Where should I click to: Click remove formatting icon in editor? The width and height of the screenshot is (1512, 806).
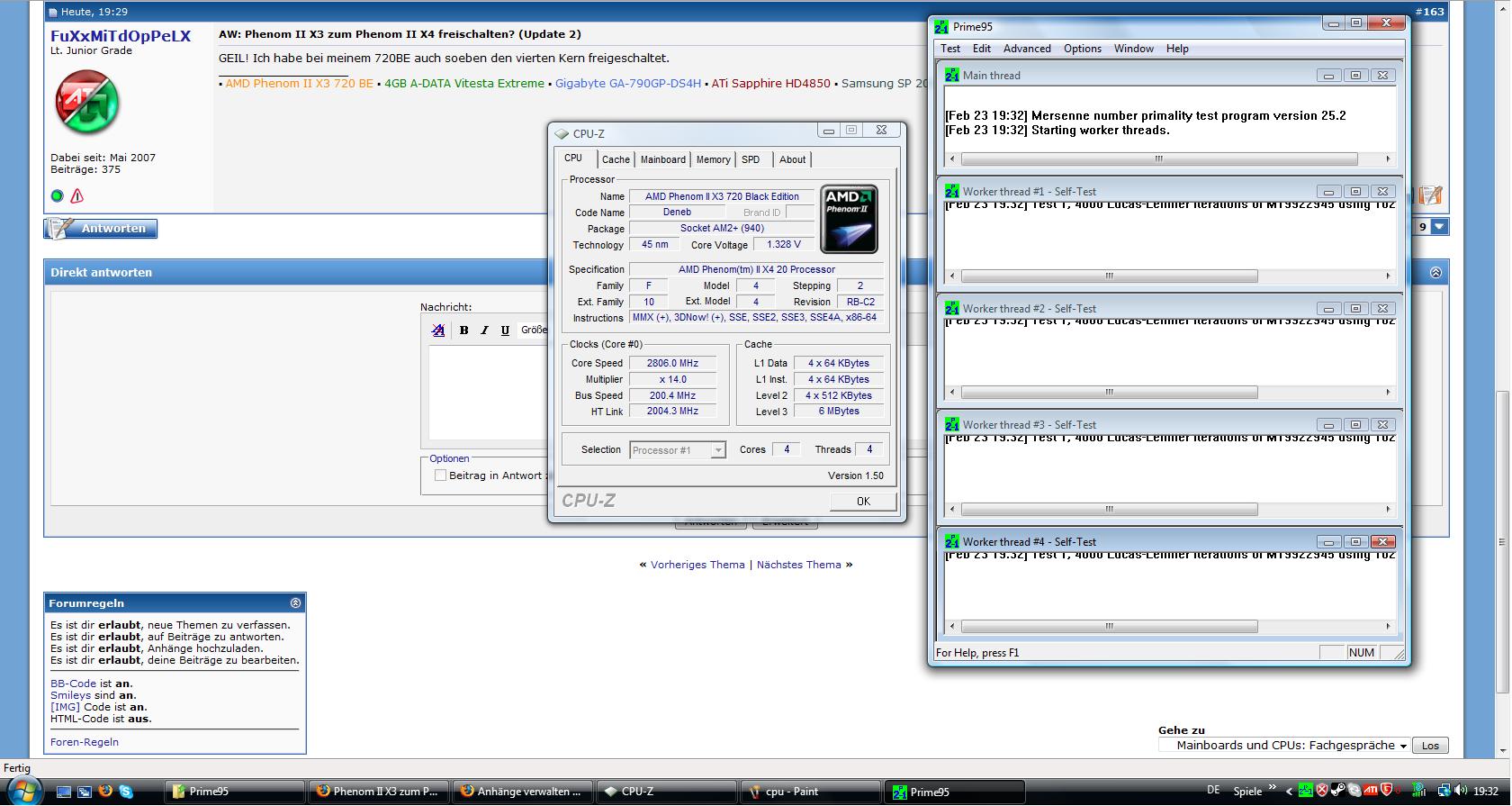(438, 330)
